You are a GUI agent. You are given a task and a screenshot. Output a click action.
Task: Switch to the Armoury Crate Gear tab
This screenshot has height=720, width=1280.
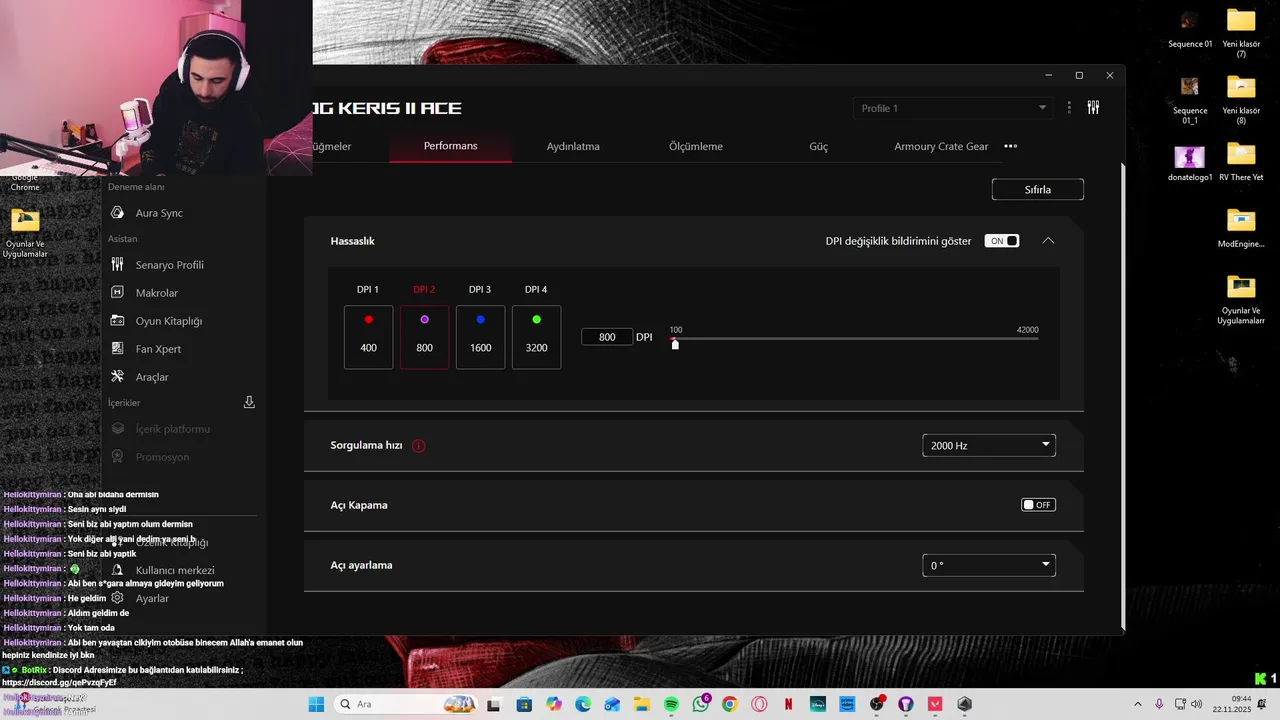(941, 146)
